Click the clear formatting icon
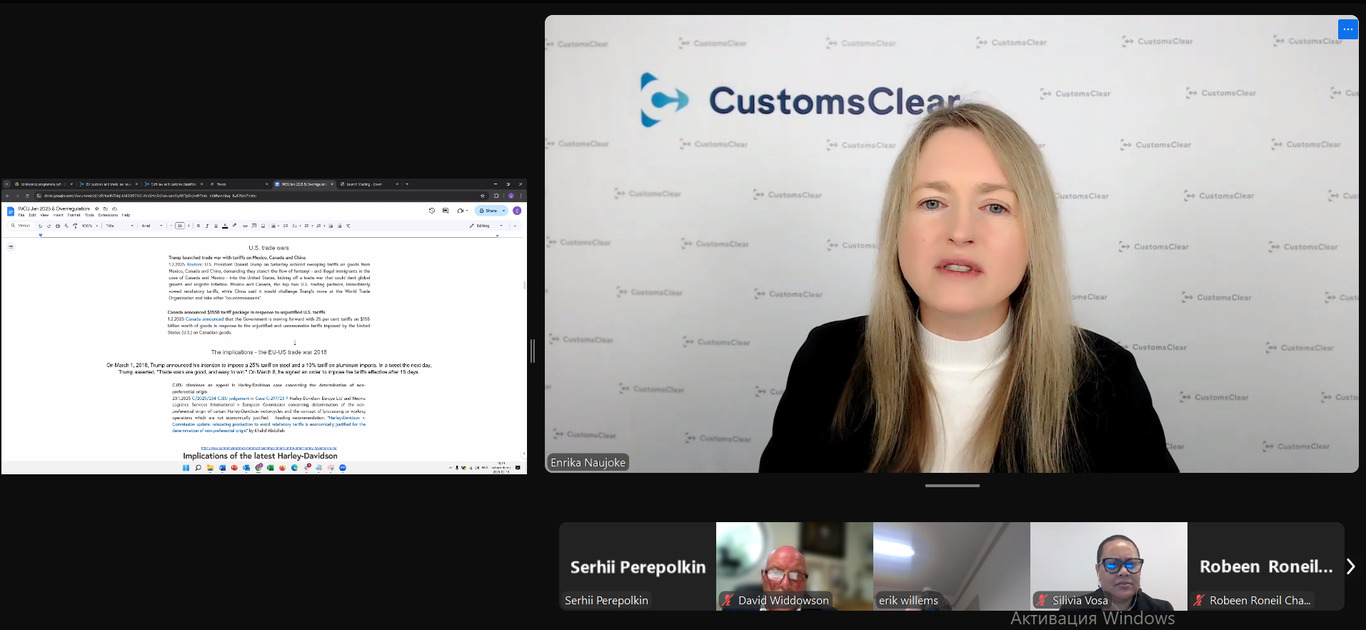1366x630 pixels. 348,226
